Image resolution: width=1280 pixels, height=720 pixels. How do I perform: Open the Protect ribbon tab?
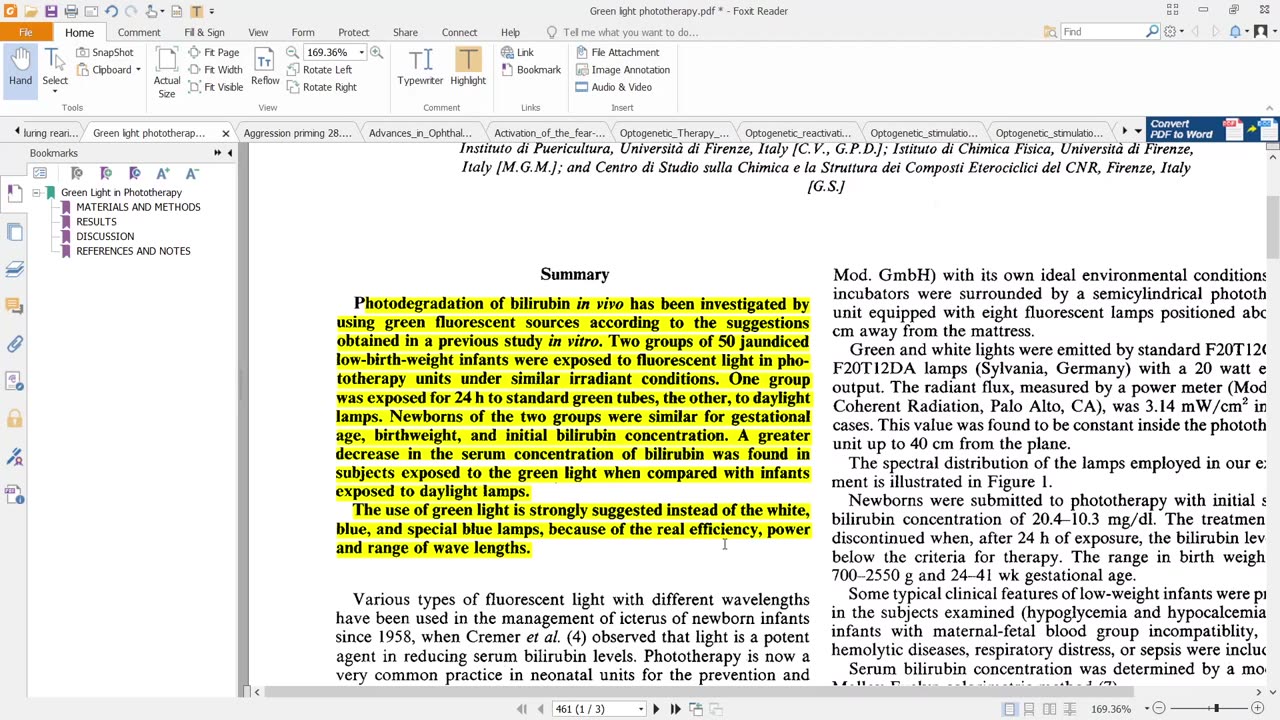[353, 32]
